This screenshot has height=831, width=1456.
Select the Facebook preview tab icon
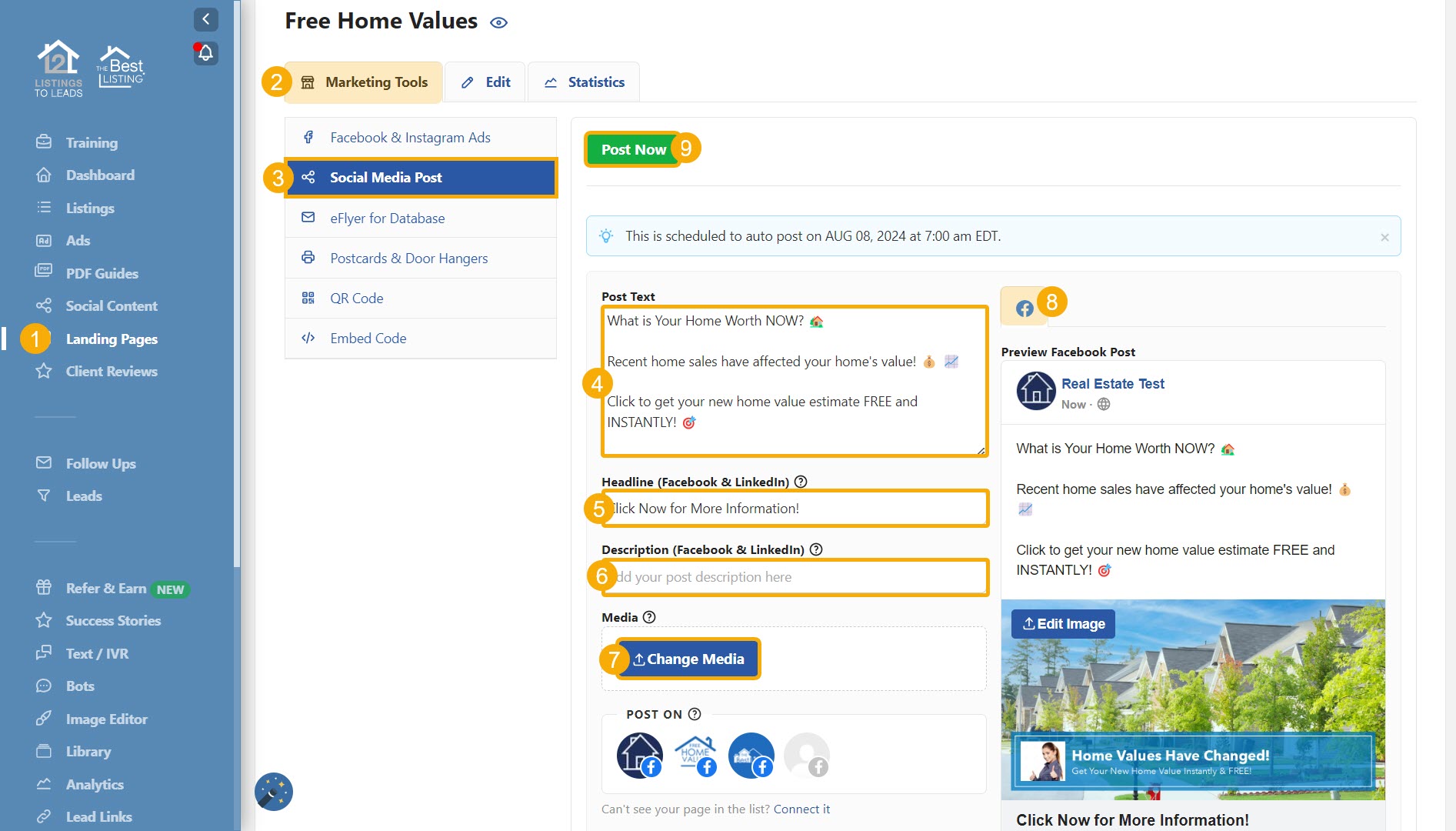click(x=1024, y=309)
